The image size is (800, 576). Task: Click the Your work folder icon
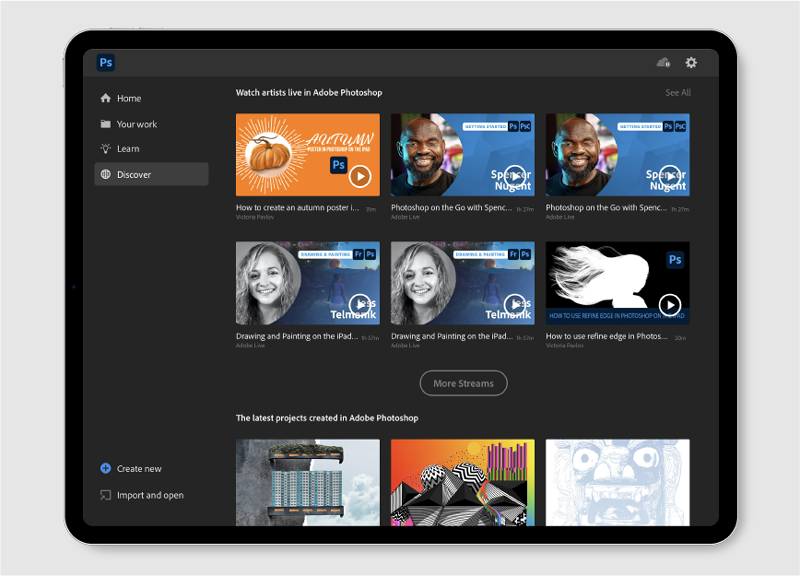click(106, 124)
